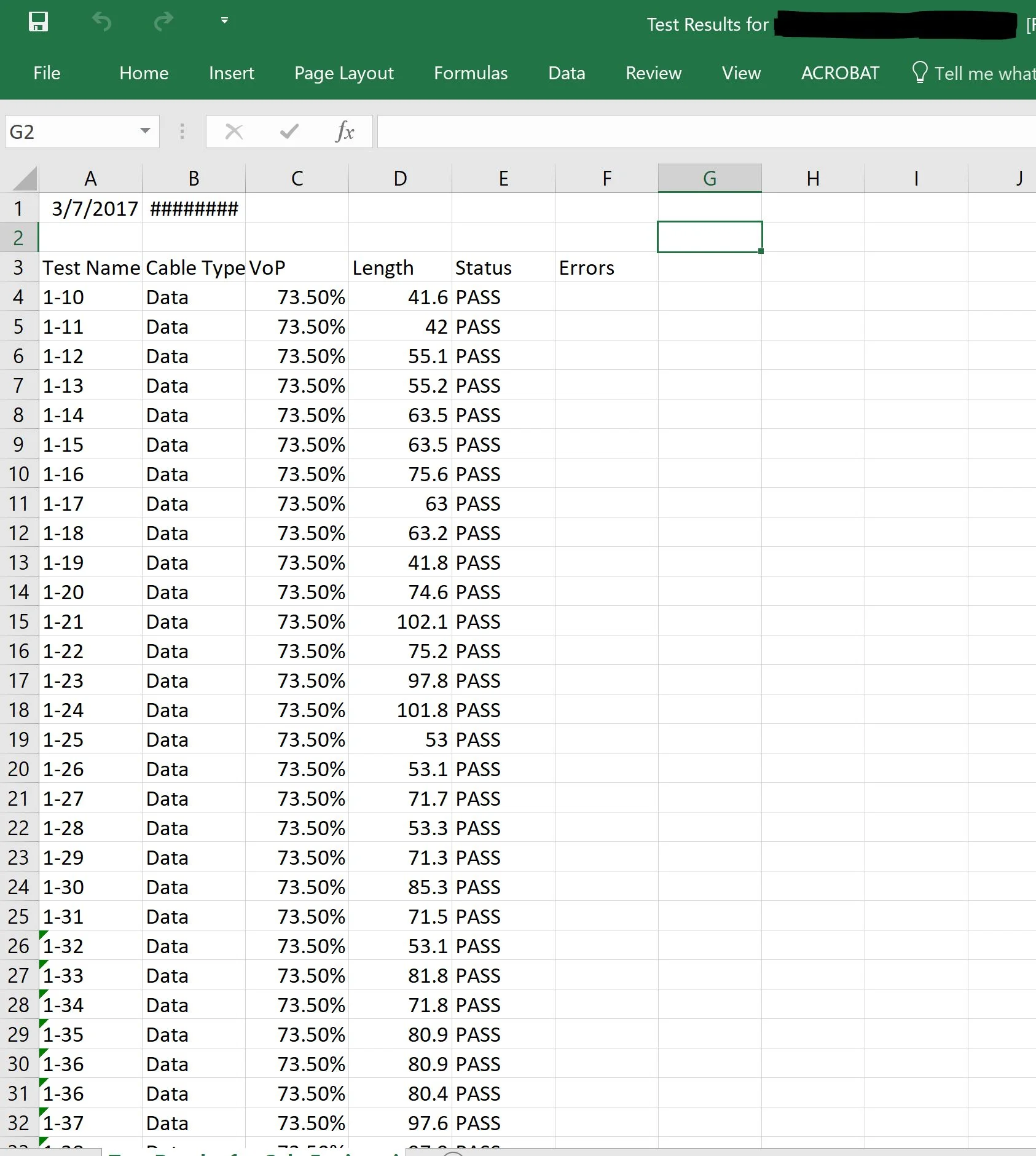Switch to the Home ribbon tab

144,73
